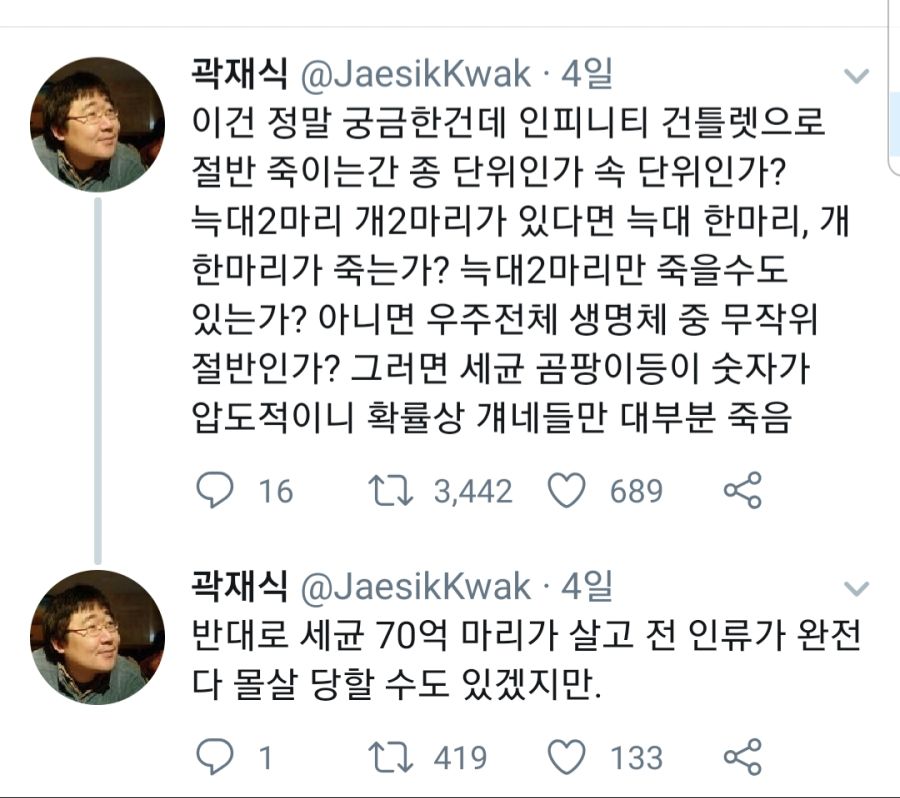Click the 4일 timestamp of the second tweet
Image resolution: width=900 pixels, height=798 pixels.
click(x=587, y=585)
